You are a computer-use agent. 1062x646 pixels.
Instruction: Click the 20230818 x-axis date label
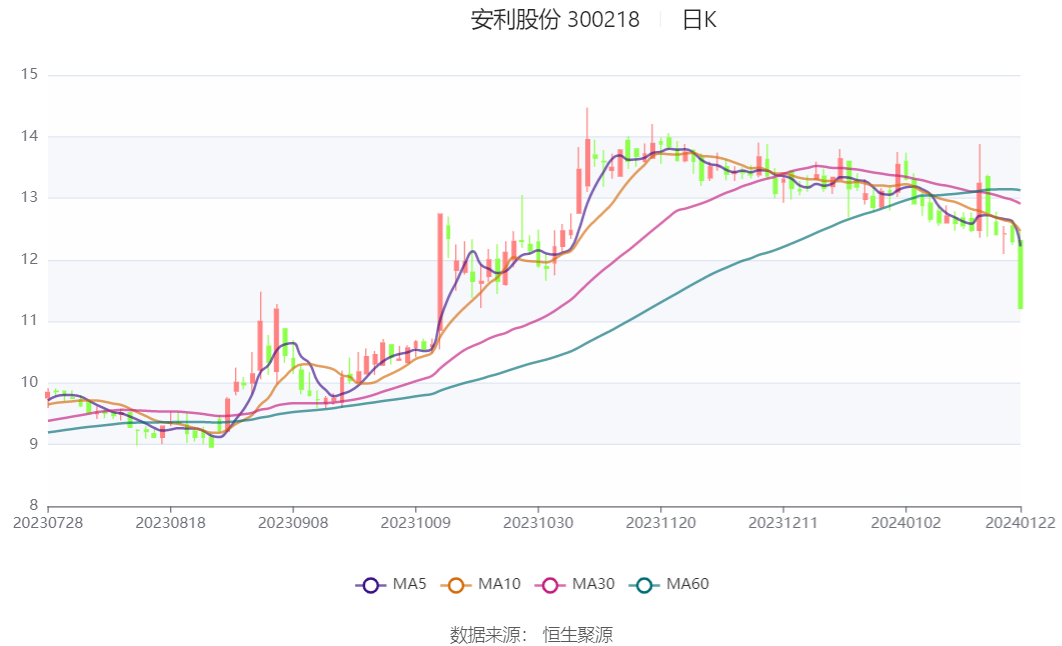coord(171,523)
